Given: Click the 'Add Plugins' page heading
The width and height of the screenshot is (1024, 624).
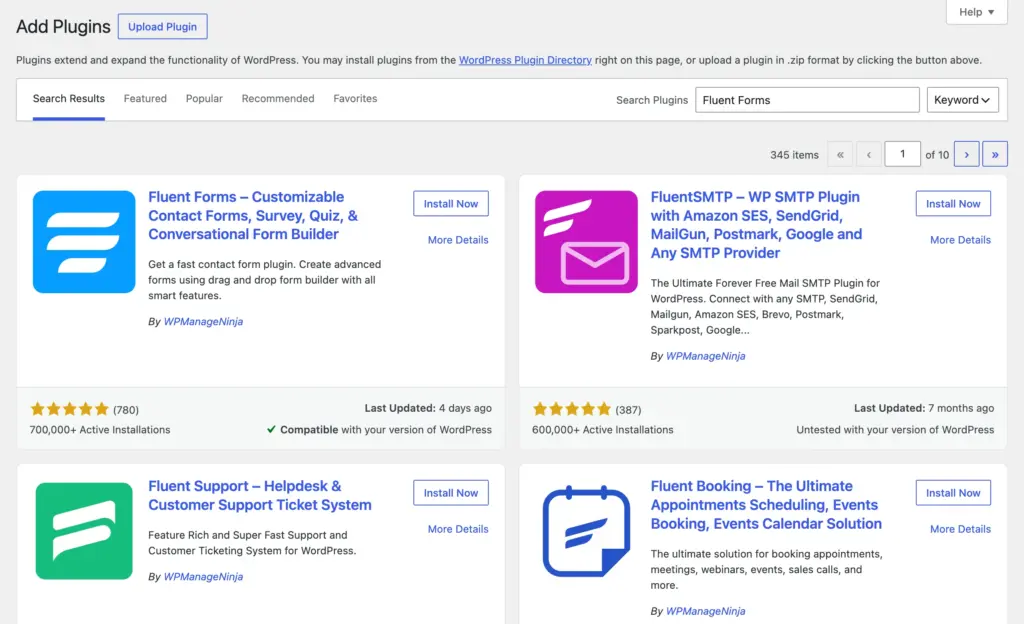Looking at the screenshot, I should (63, 27).
